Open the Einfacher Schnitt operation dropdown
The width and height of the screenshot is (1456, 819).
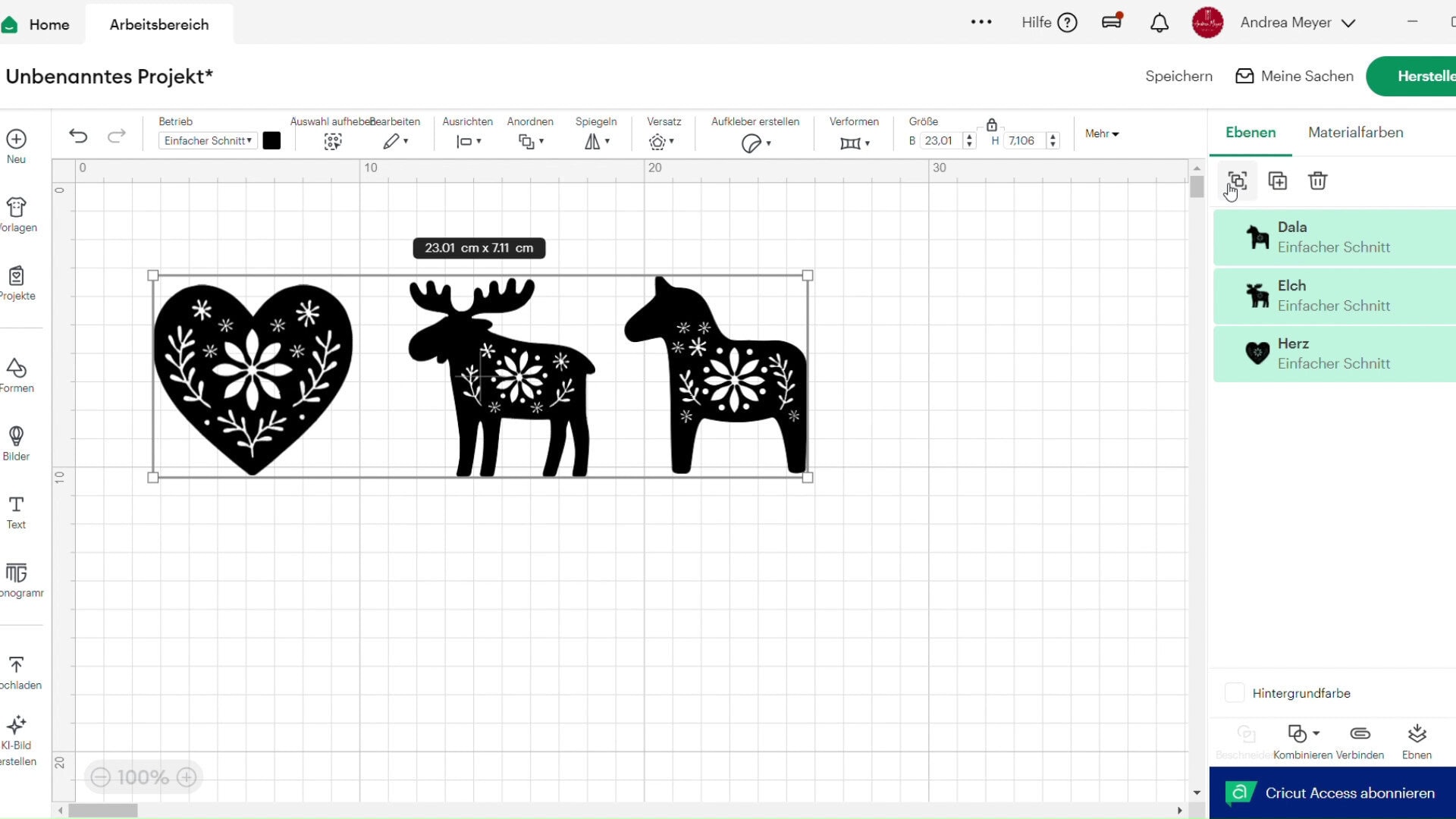206,140
